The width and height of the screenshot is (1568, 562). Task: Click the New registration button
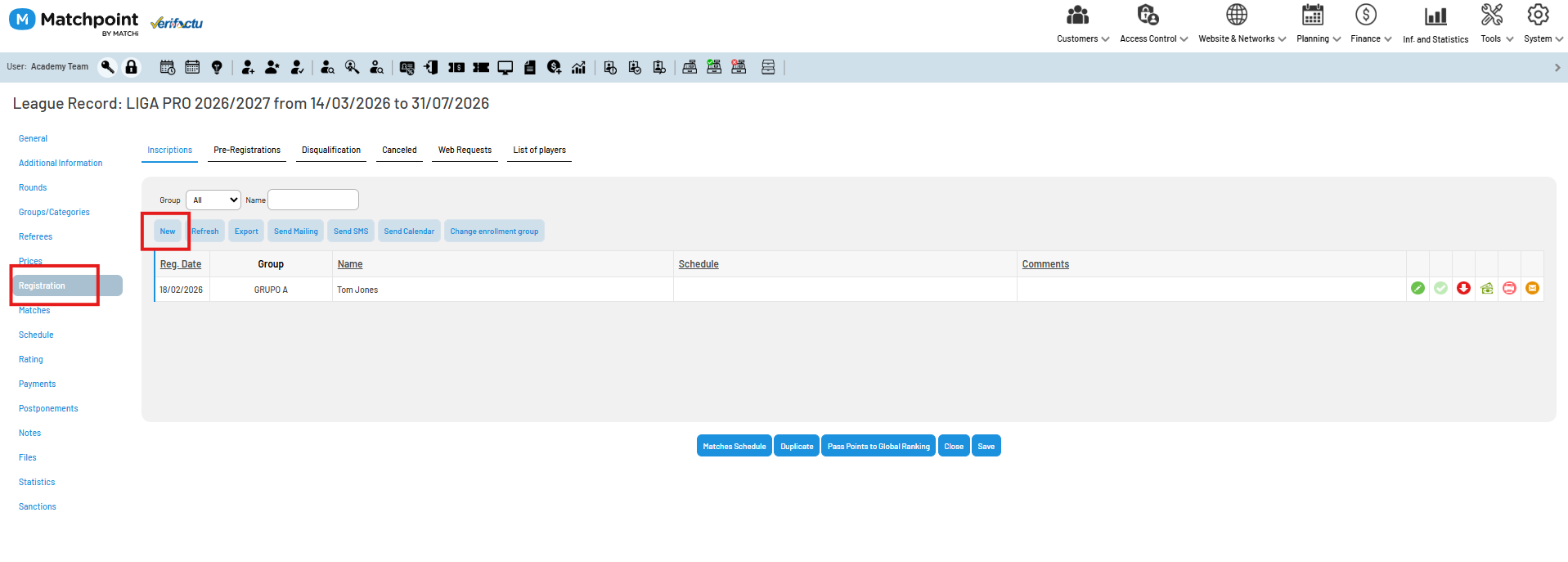(x=168, y=232)
